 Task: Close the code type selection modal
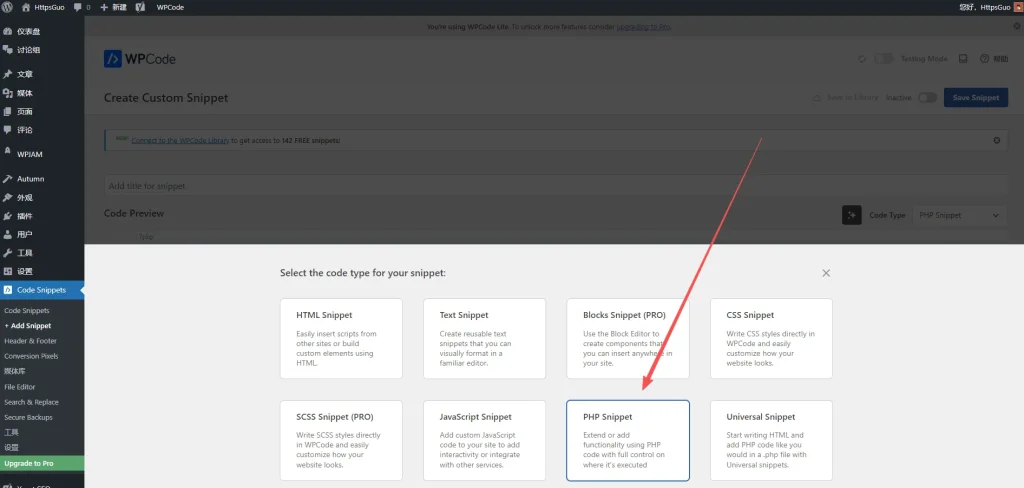[826, 273]
